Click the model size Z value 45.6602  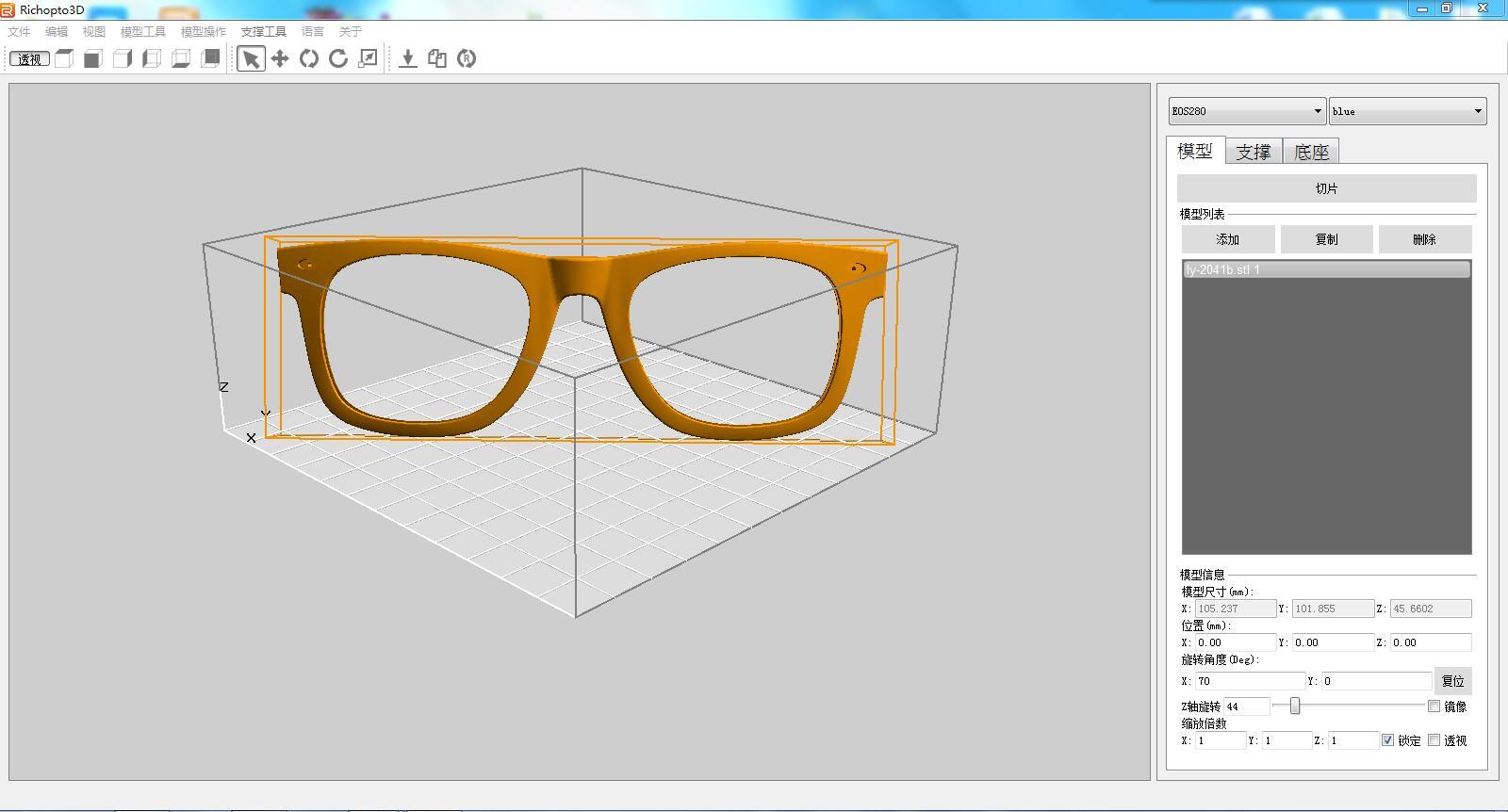1430,609
